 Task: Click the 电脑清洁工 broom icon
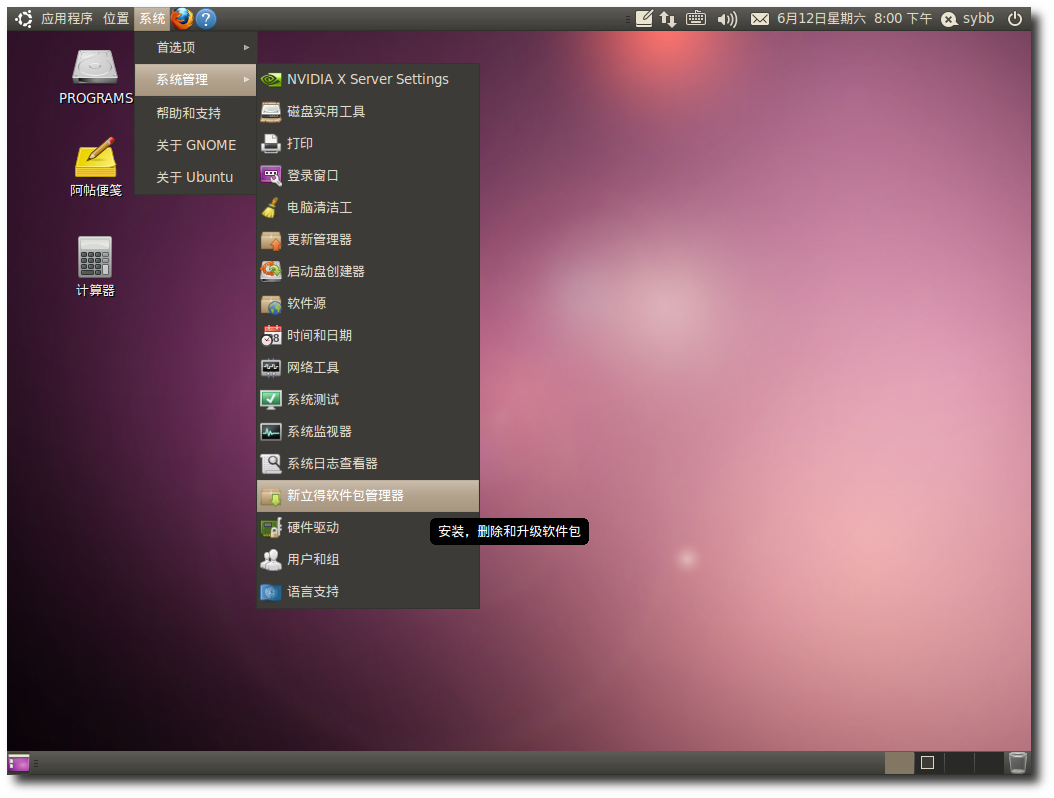tap(271, 208)
